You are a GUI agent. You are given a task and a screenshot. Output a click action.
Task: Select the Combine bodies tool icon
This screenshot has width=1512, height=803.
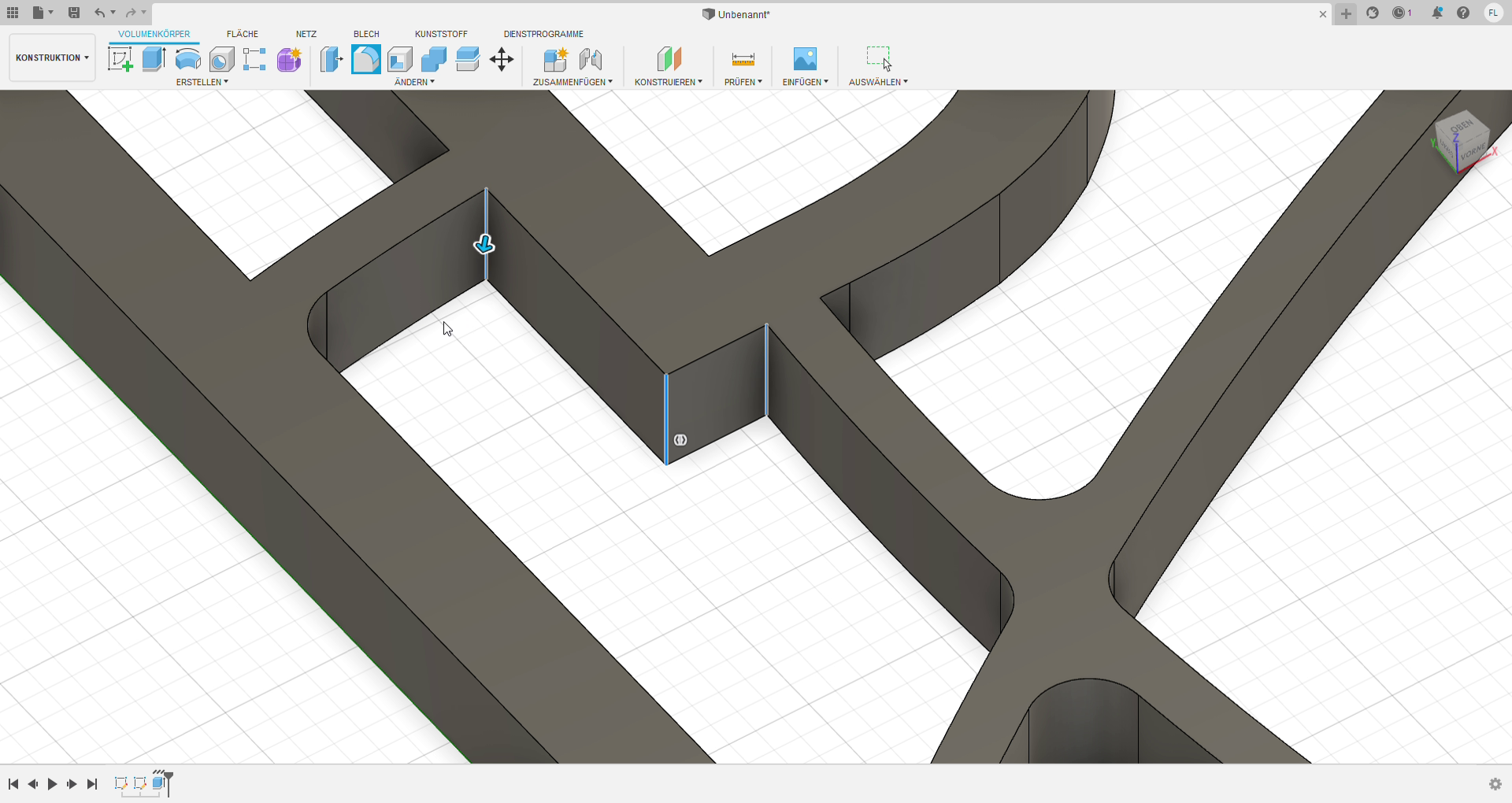point(434,59)
